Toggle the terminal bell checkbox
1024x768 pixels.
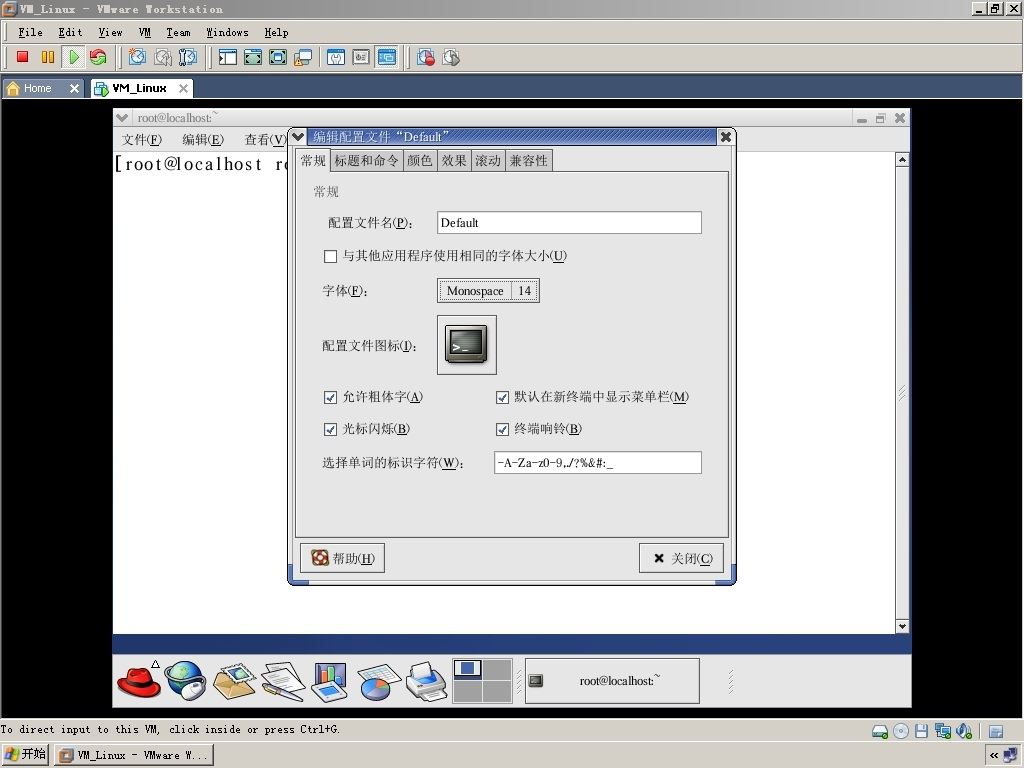pyautogui.click(x=502, y=429)
